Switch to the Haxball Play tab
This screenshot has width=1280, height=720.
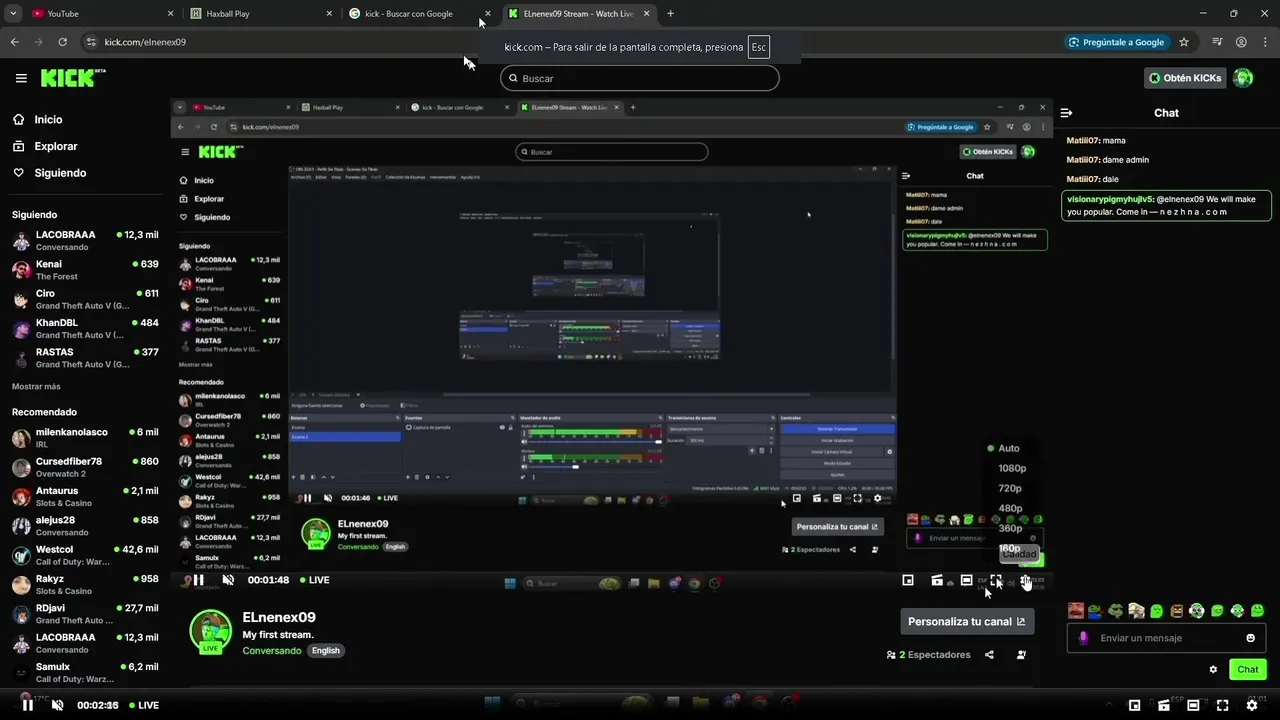point(260,14)
